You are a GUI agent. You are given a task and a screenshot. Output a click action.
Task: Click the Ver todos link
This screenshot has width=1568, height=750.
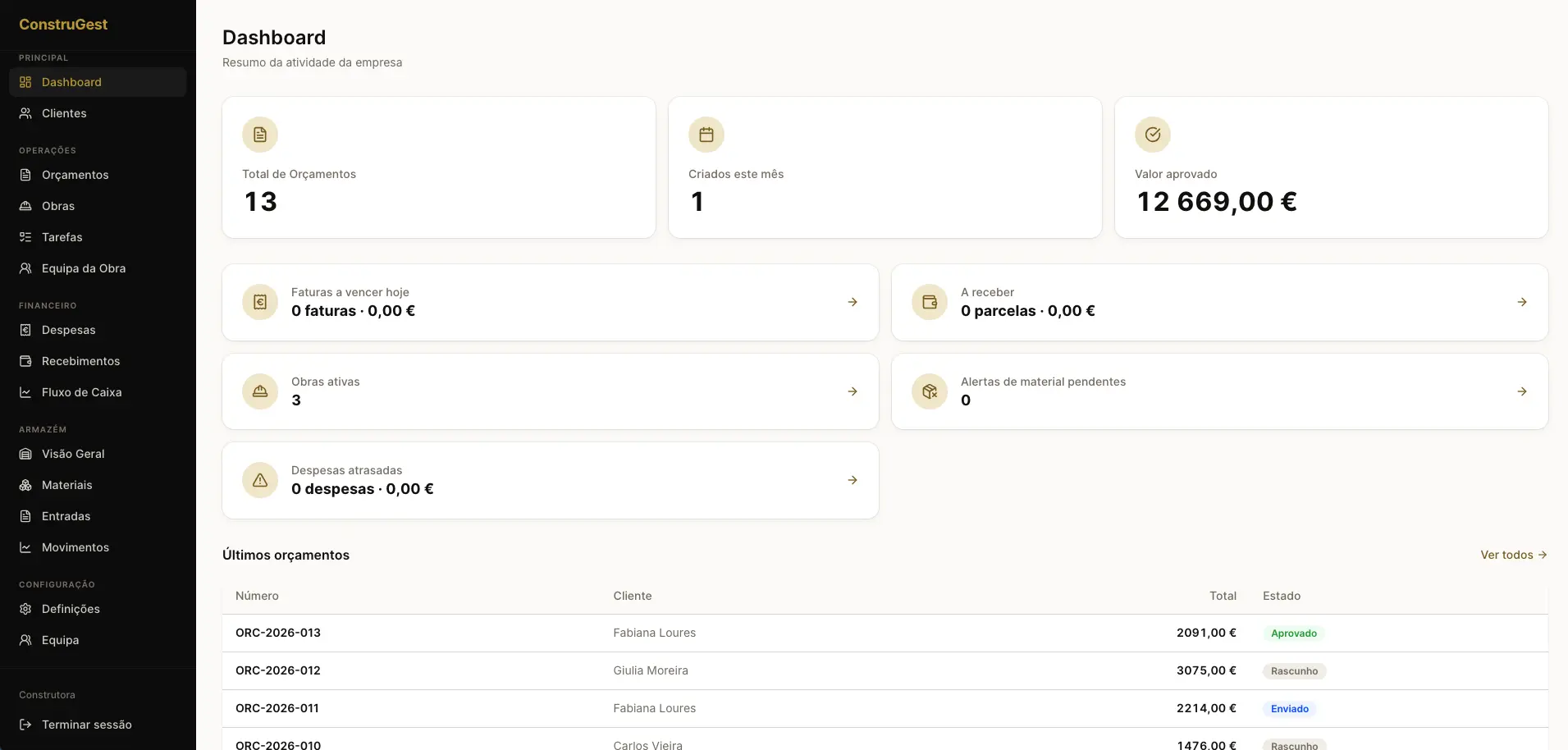[x=1514, y=555]
